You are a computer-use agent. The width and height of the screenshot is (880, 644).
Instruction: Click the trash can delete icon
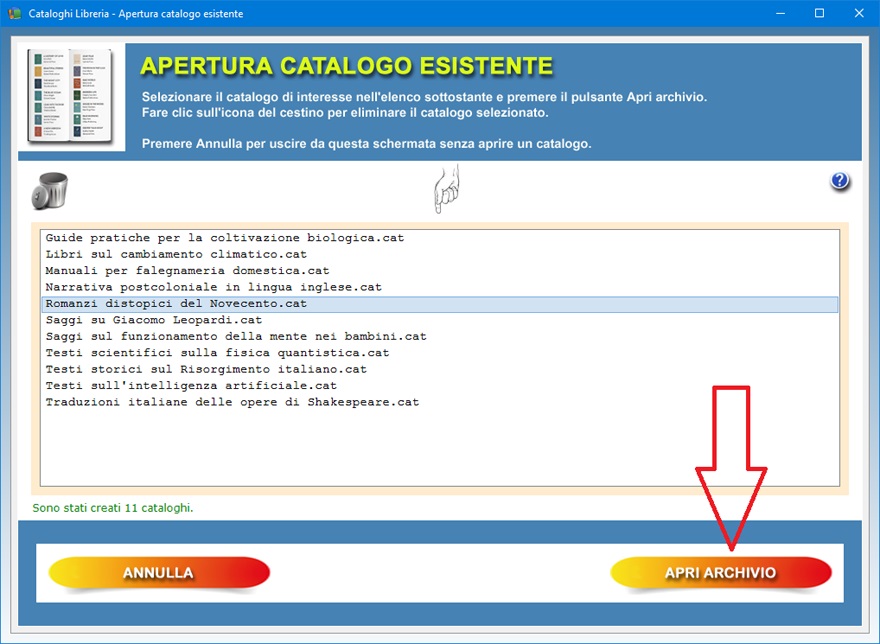[x=50, y=190]
